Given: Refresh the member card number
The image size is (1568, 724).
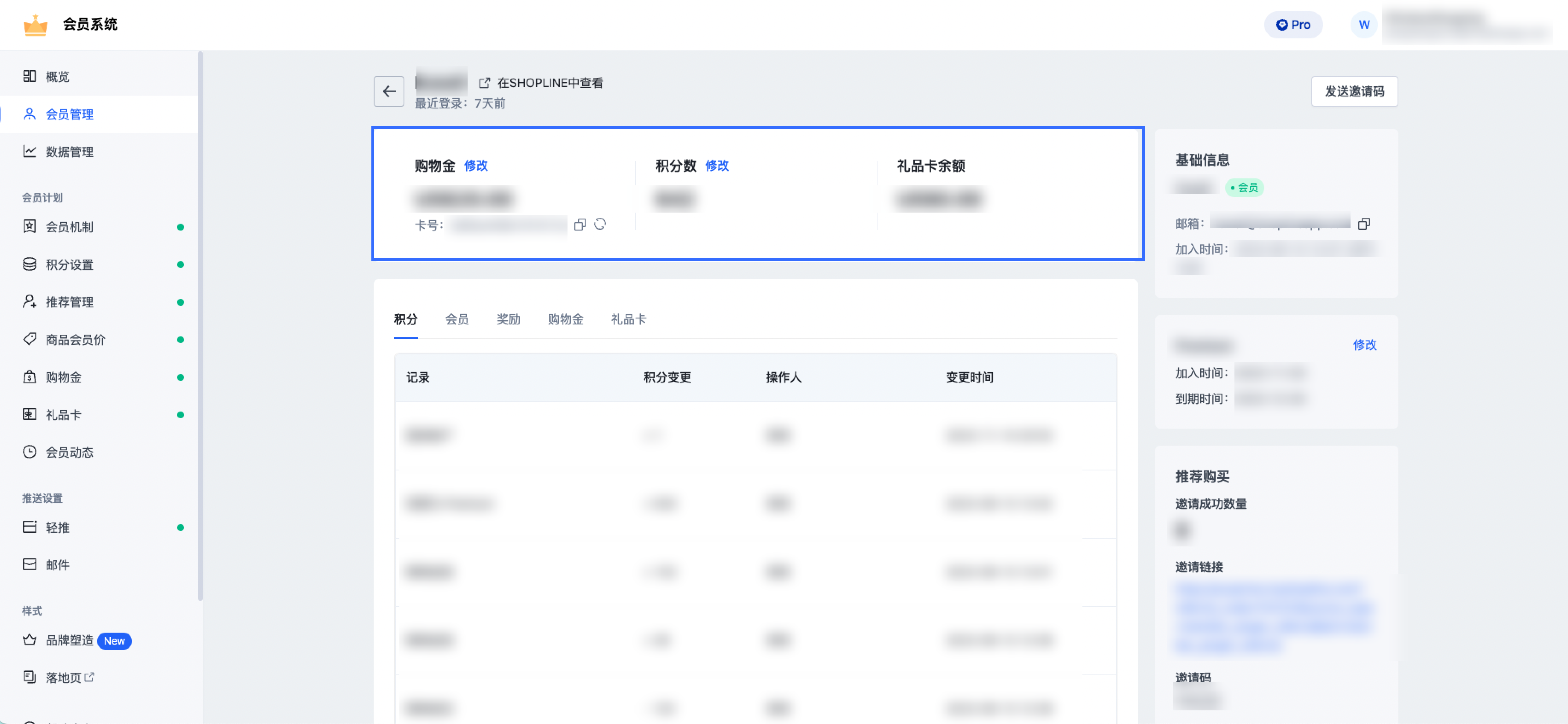Looking at the screenshot, I should [x=600, y=224].
